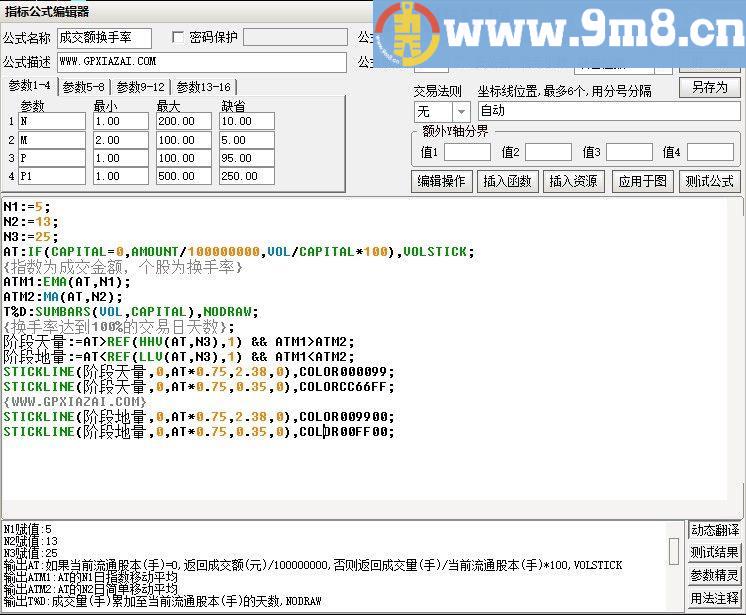Switch to the 参数5-8 tab
The width and height of the screenshot is (746, 615).
[x=85, y=87]
